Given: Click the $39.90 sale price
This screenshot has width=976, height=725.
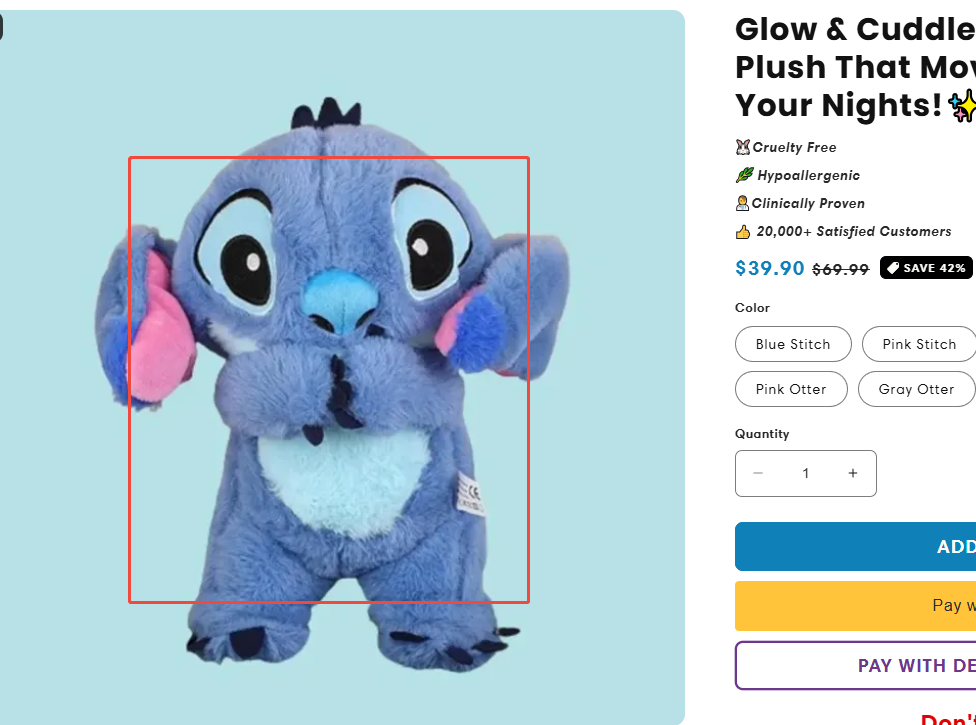Looking at the screenshot, I should 770,268.
